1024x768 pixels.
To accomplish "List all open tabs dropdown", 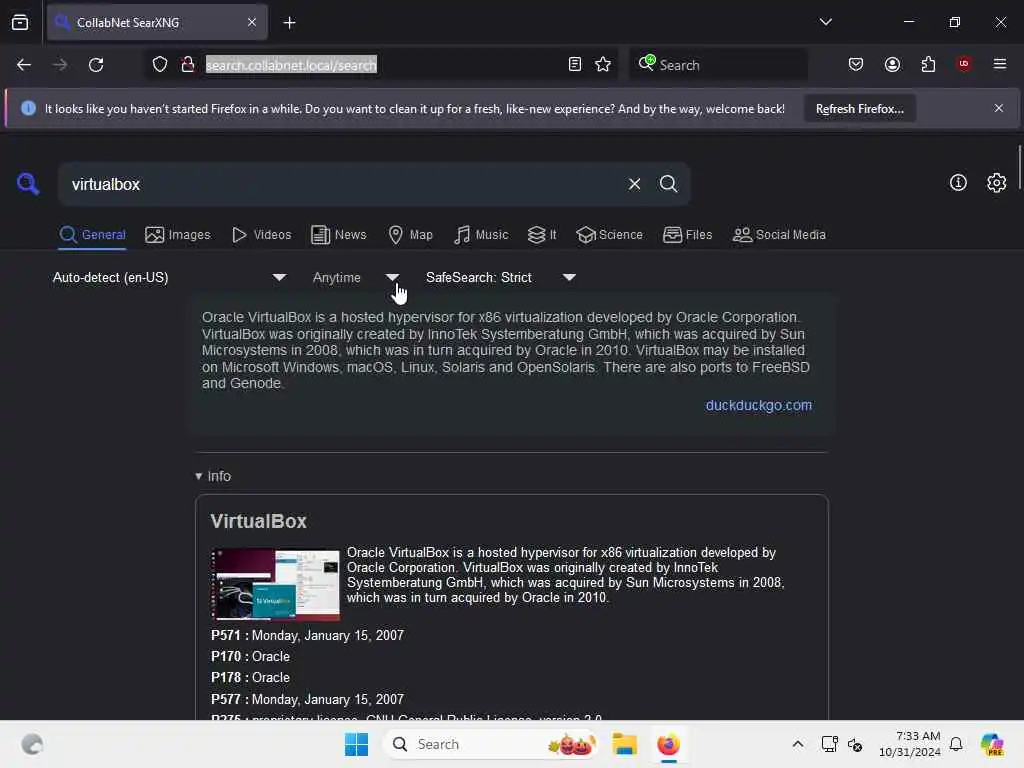I will [825, 22].
